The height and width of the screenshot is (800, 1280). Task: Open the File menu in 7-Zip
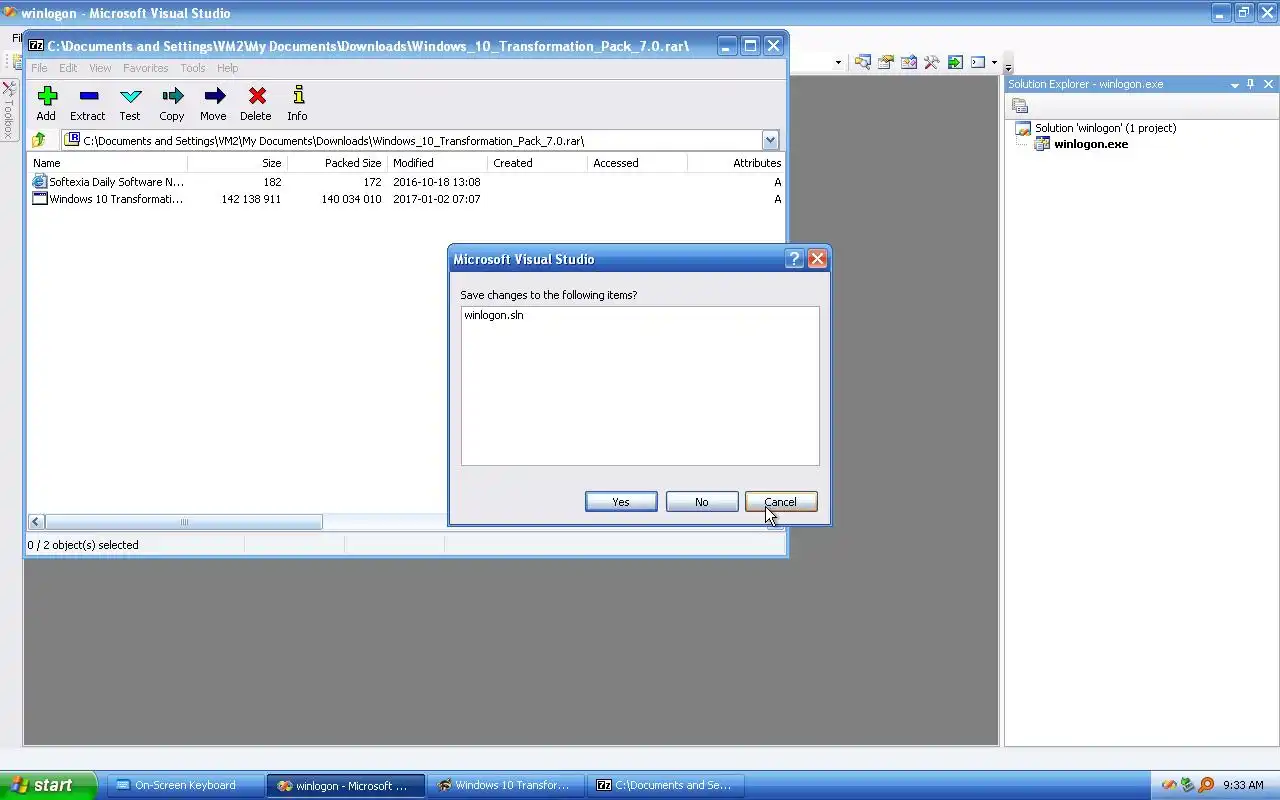(39, 68)
